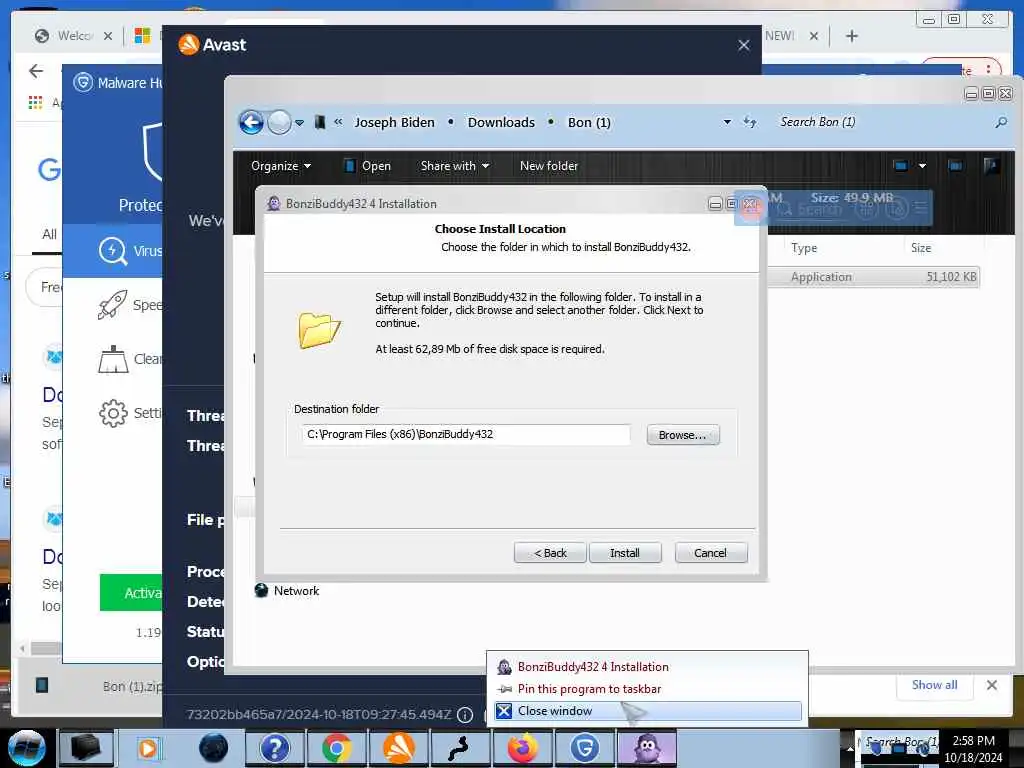
Task: Click the Explorer search magnifier icon
Action: coord(1000,122)
